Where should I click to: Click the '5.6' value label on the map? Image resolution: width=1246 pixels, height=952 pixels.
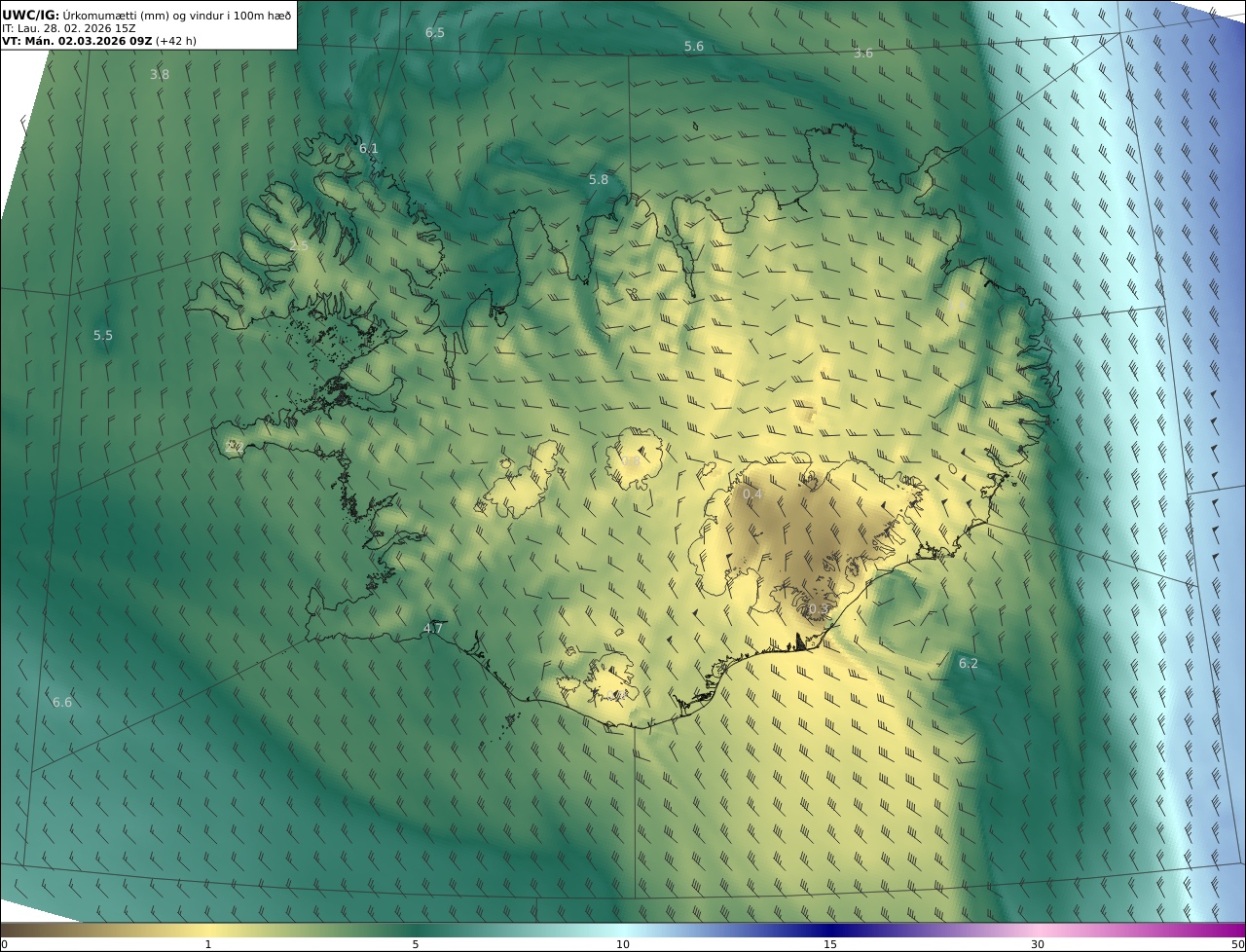694,47
